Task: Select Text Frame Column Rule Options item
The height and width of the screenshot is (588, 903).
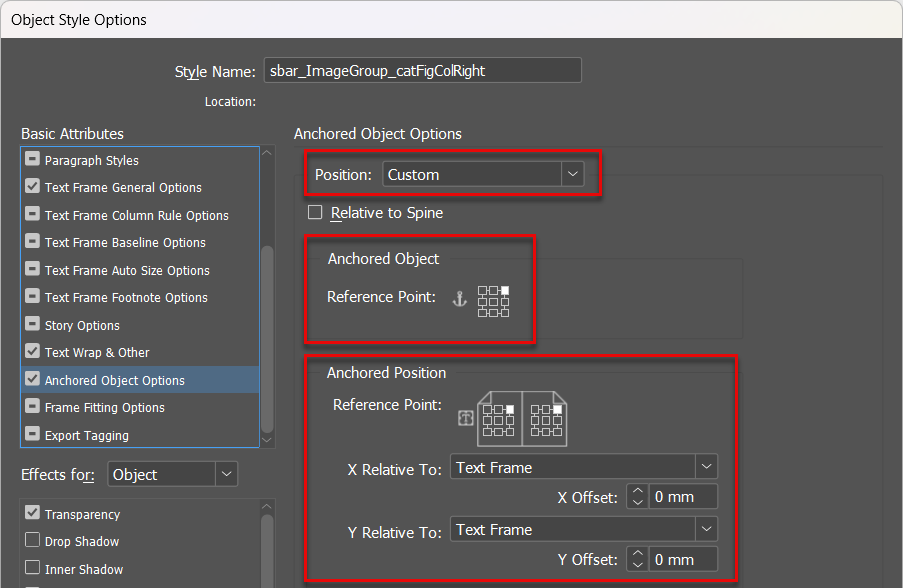Action: pyautogui.click(x=140, y=215)
